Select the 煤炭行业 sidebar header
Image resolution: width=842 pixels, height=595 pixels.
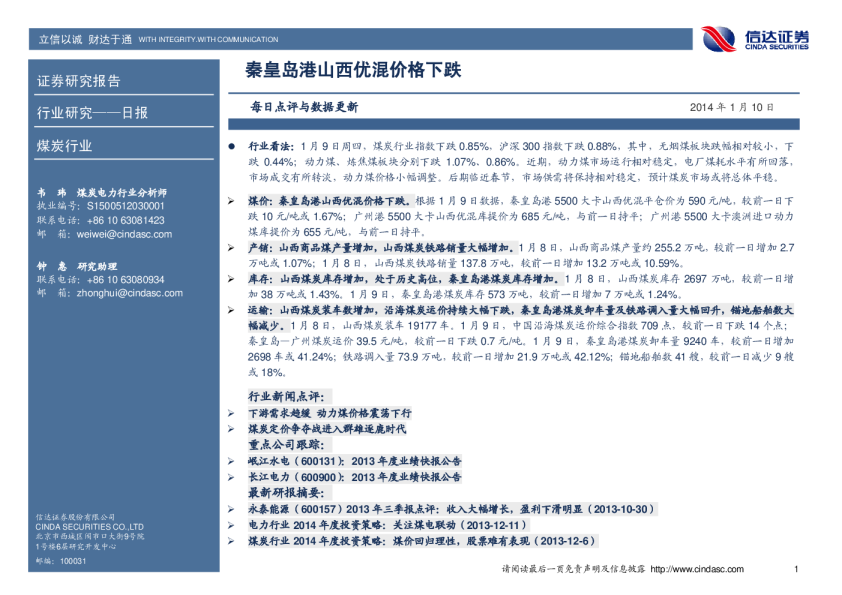pos(65,146)
